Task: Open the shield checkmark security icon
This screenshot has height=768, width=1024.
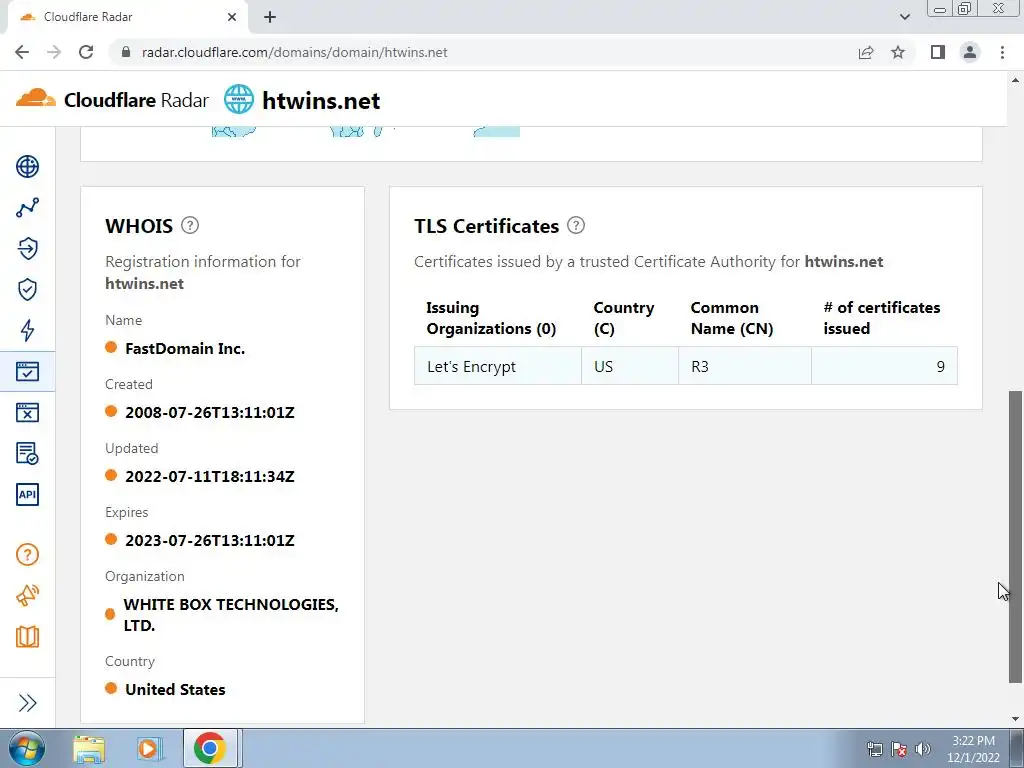Action: (27, 289)
